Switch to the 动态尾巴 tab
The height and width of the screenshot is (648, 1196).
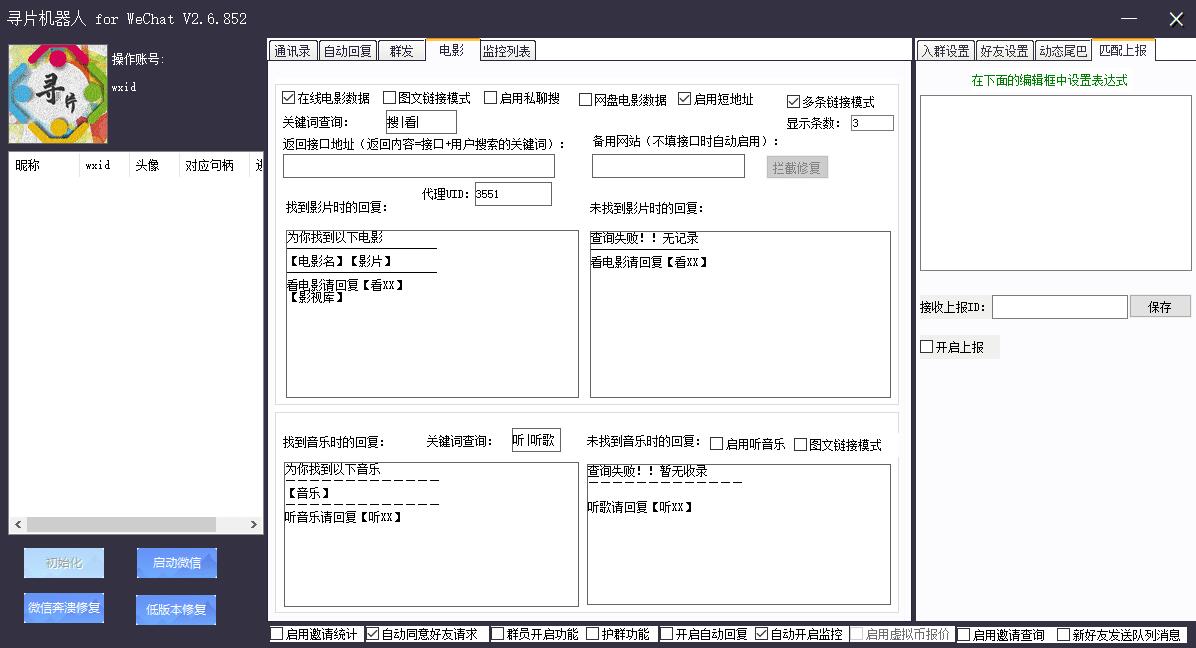pyautogui.click(x=1063, y=51)
